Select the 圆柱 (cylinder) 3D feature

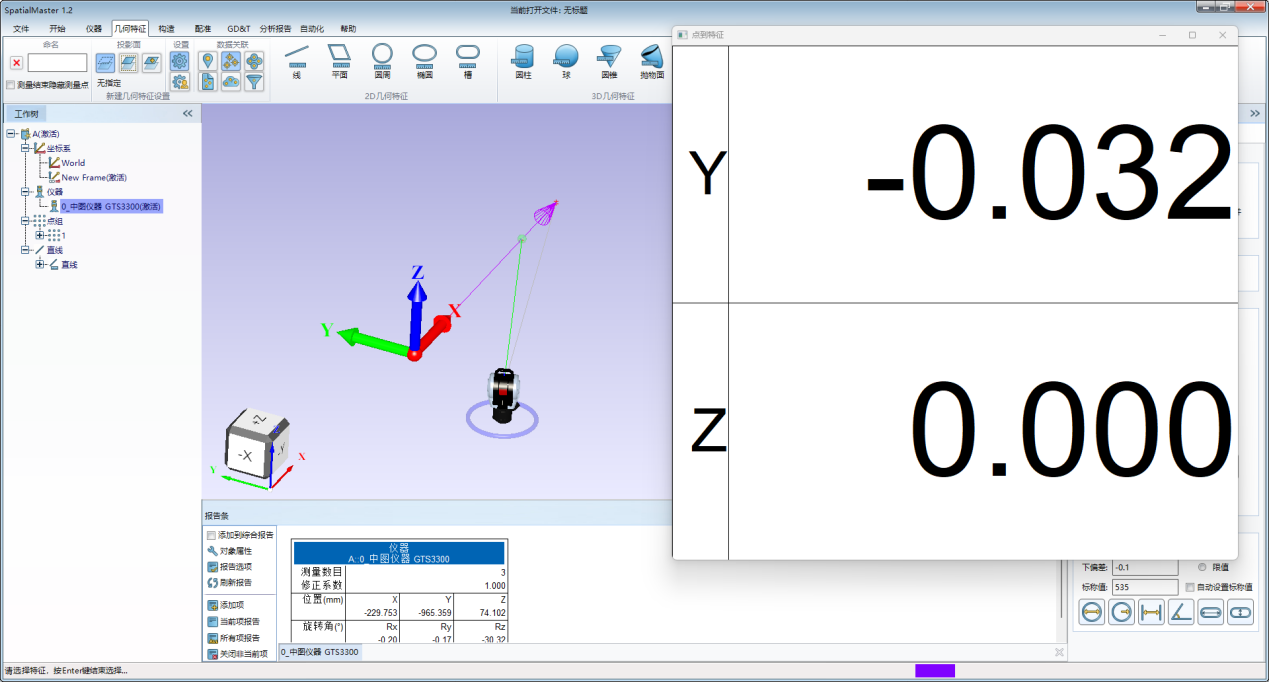pyautogui.click(x=523, y=60)
